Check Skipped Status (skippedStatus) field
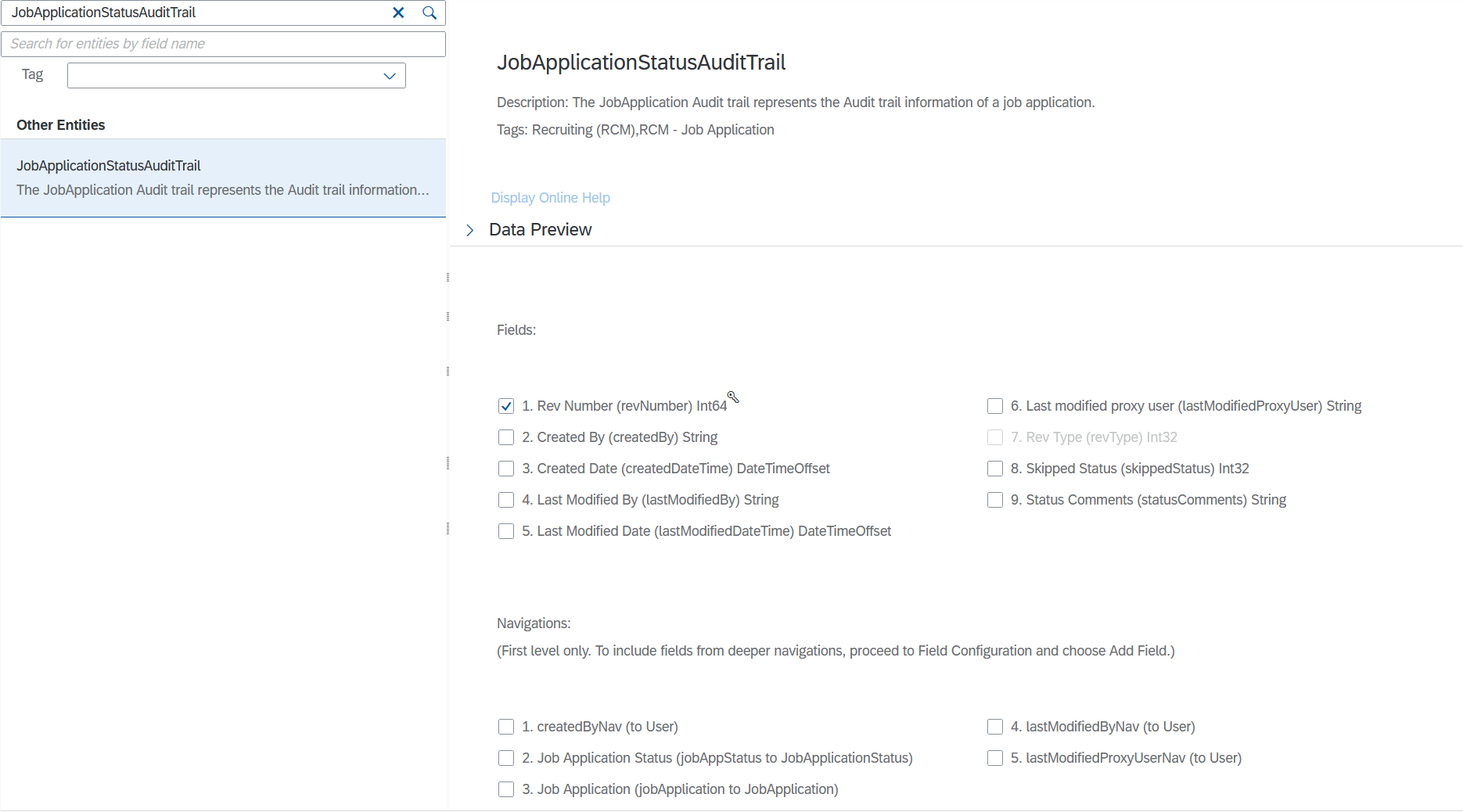This screenshot has height=812, width=1463. pos(995,469)
